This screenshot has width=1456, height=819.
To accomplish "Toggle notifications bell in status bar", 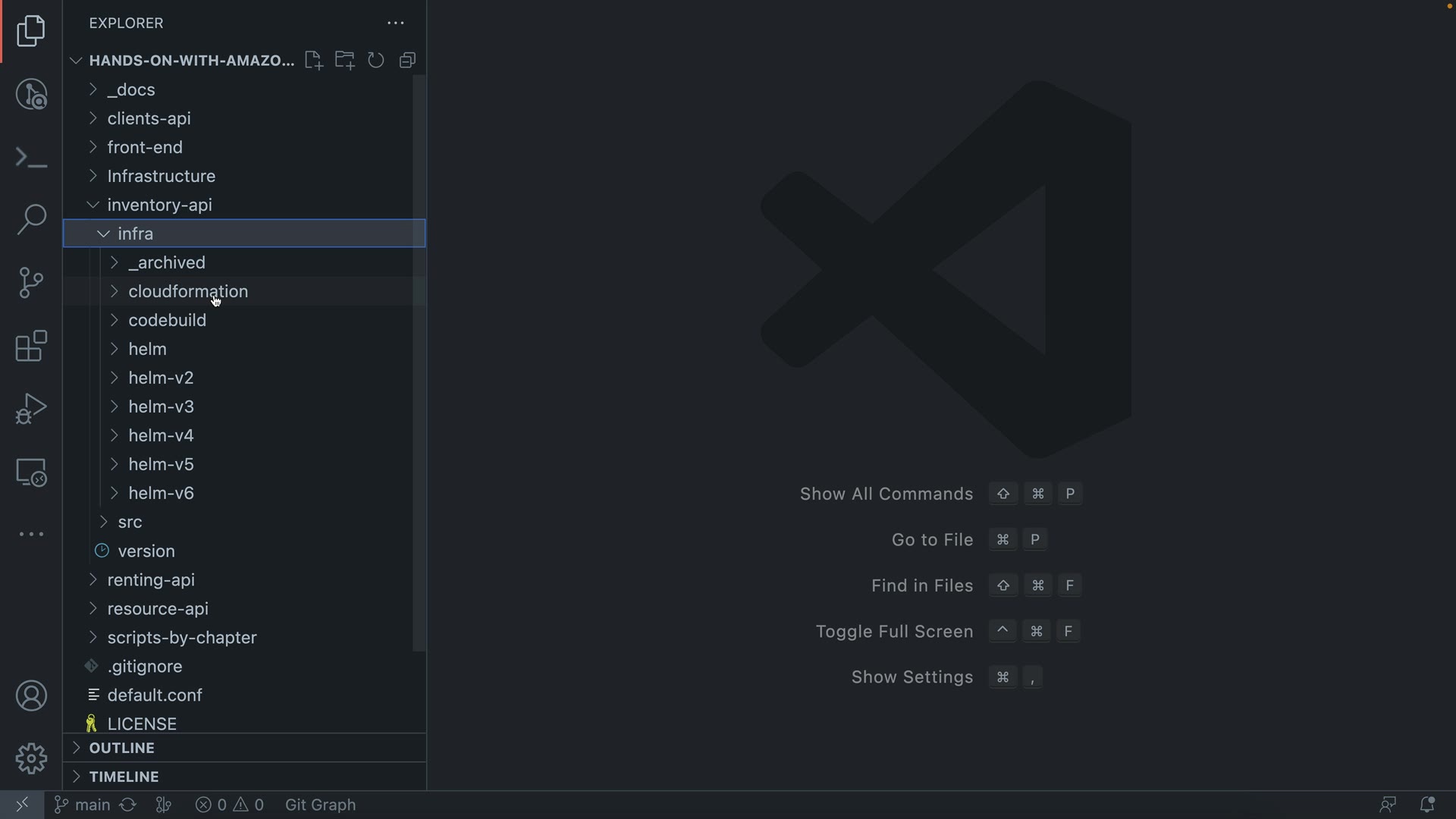I will pyautogui.click(x=1426, y=805).
